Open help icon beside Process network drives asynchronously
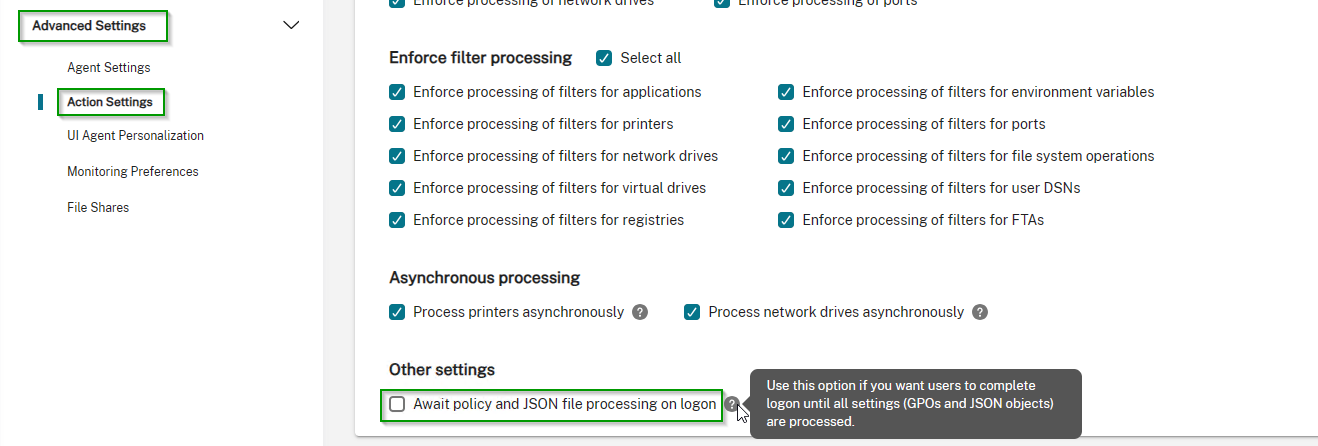Viewport: 1318px width, 446px height. 980,312
